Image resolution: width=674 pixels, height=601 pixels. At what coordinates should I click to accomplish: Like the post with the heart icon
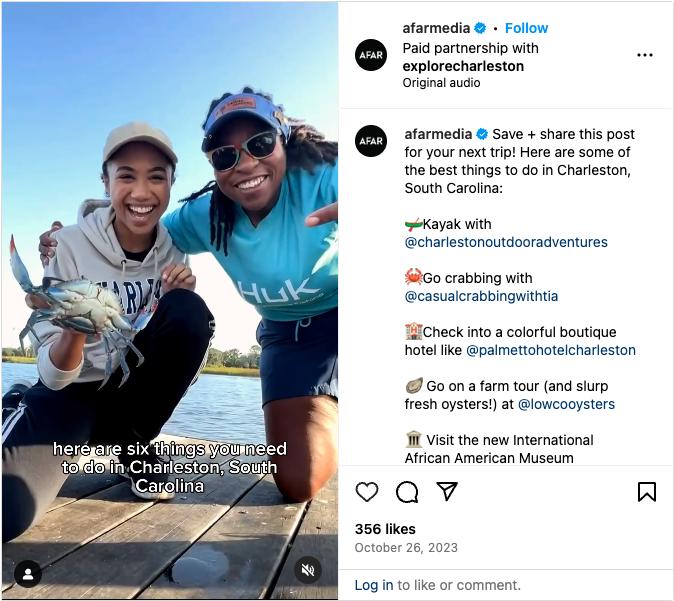tap(367, 492)
